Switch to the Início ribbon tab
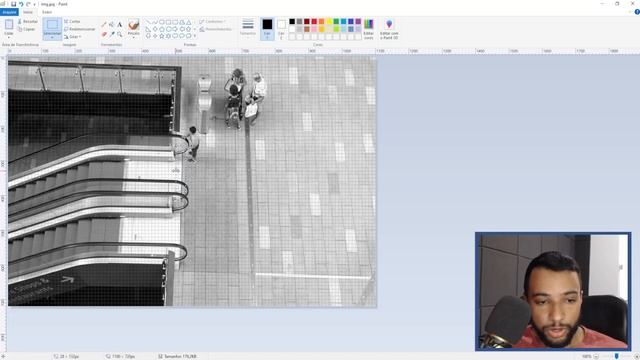This screenshot has height=360, width=640. [x=28, y=12]
